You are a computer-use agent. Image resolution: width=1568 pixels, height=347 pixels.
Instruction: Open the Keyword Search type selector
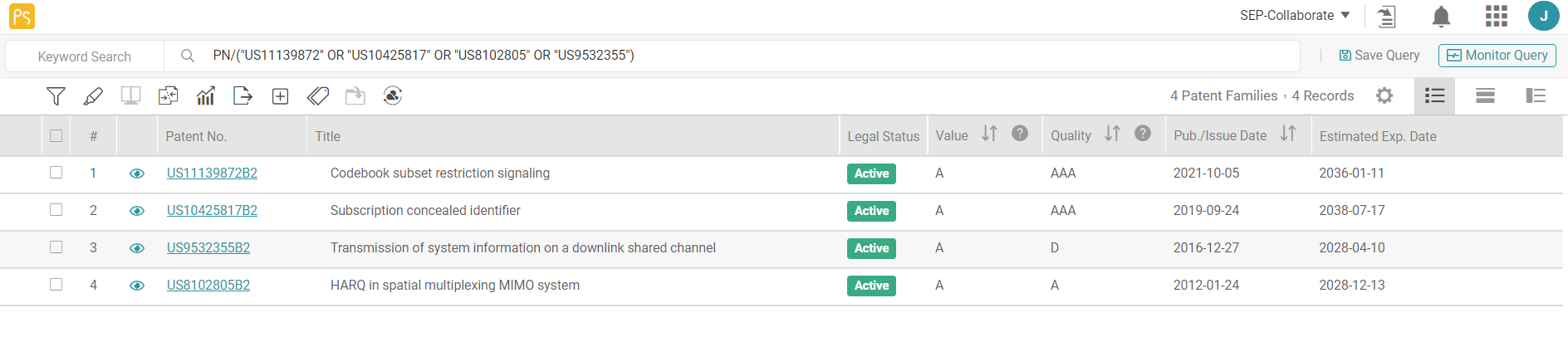85,56
